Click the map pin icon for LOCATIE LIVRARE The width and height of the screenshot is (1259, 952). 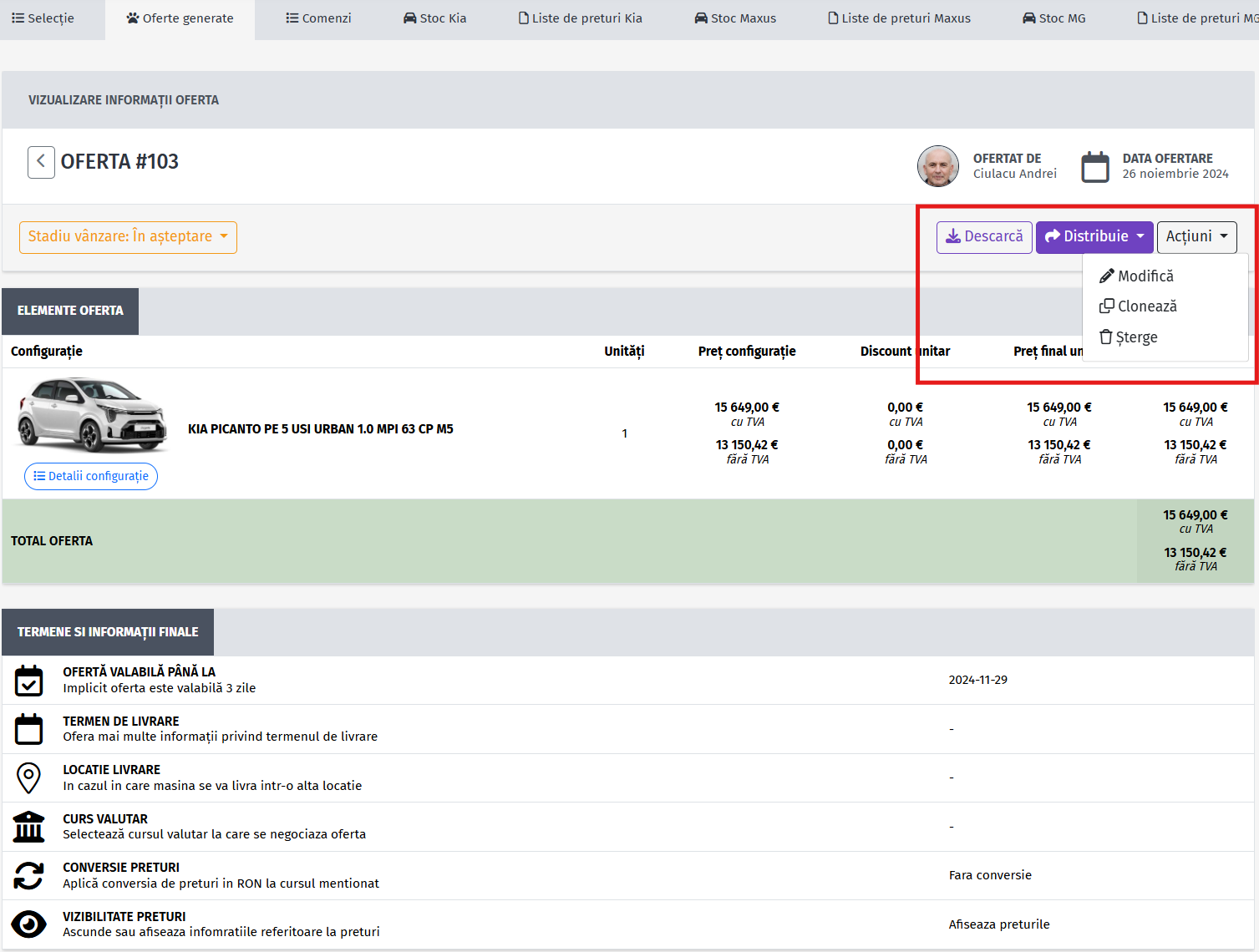(29, 778)
